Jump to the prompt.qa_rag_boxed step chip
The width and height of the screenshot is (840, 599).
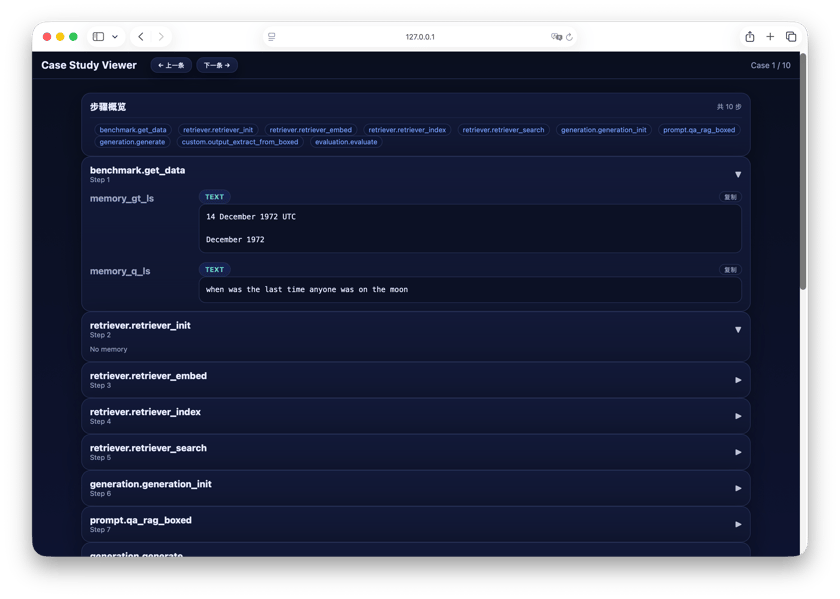(x=699, y=130)
